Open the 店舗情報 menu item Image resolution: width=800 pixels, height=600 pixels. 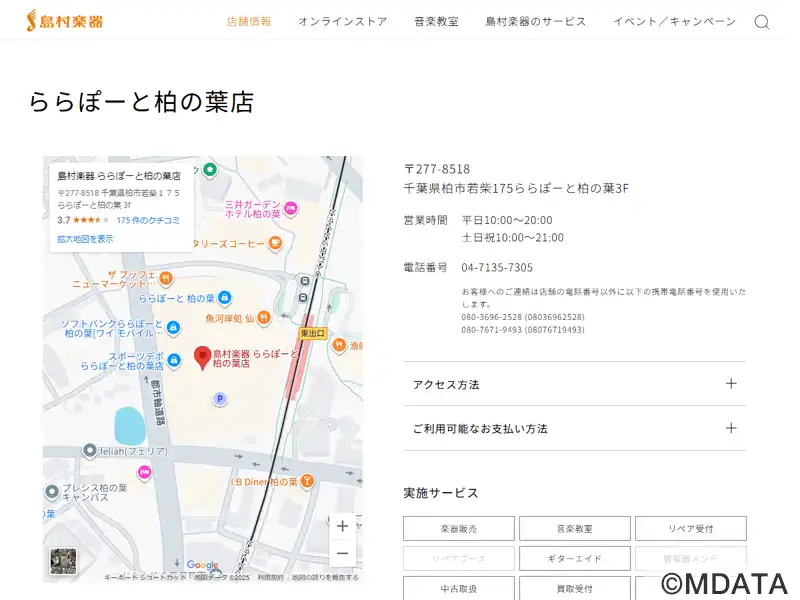click(249, 21)
